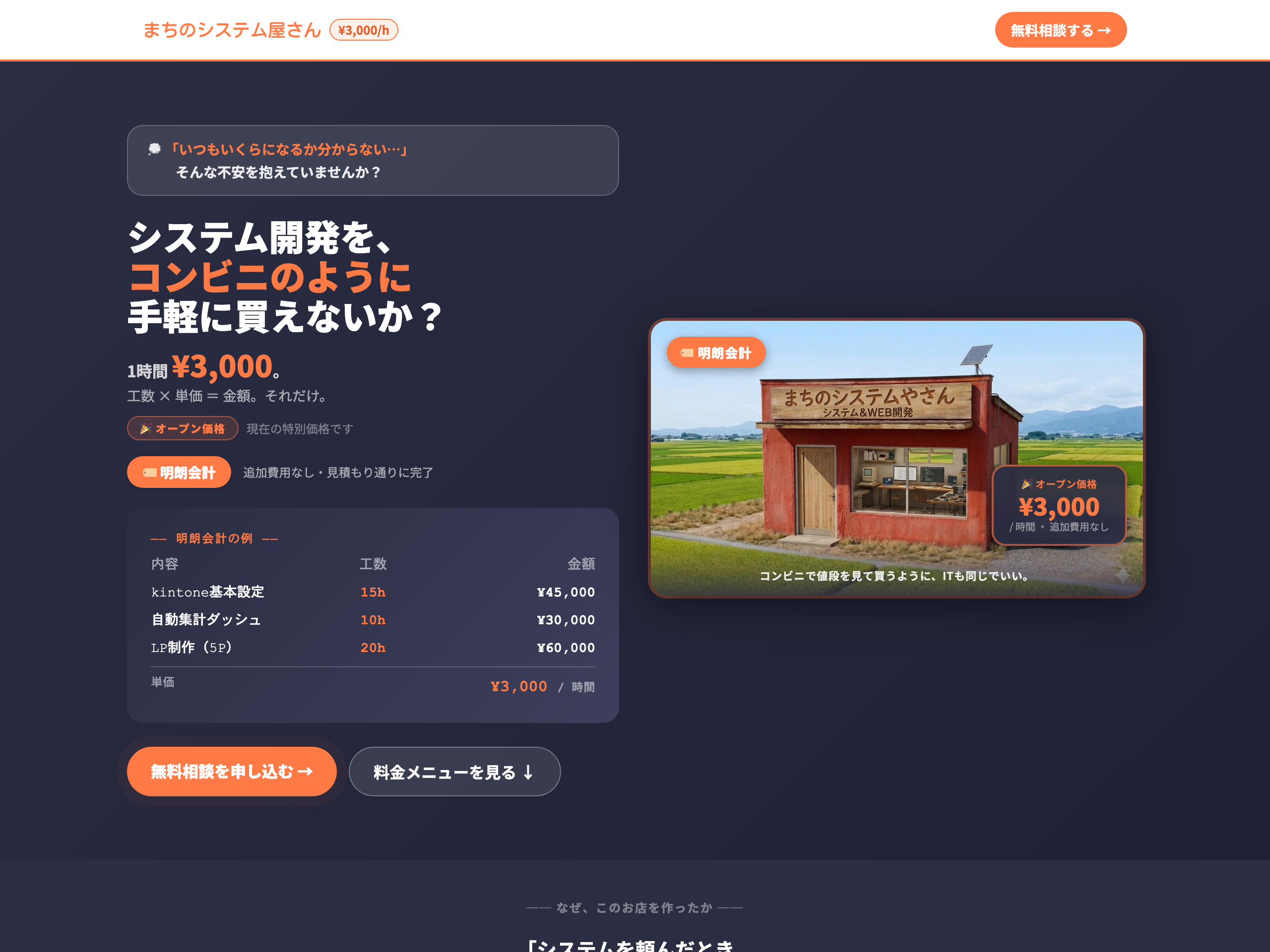Viewport: 1270px width, 952px height.
Task: Click 工数 × 単価 ＝ 金額 formula text
Action: coord(228,396)
